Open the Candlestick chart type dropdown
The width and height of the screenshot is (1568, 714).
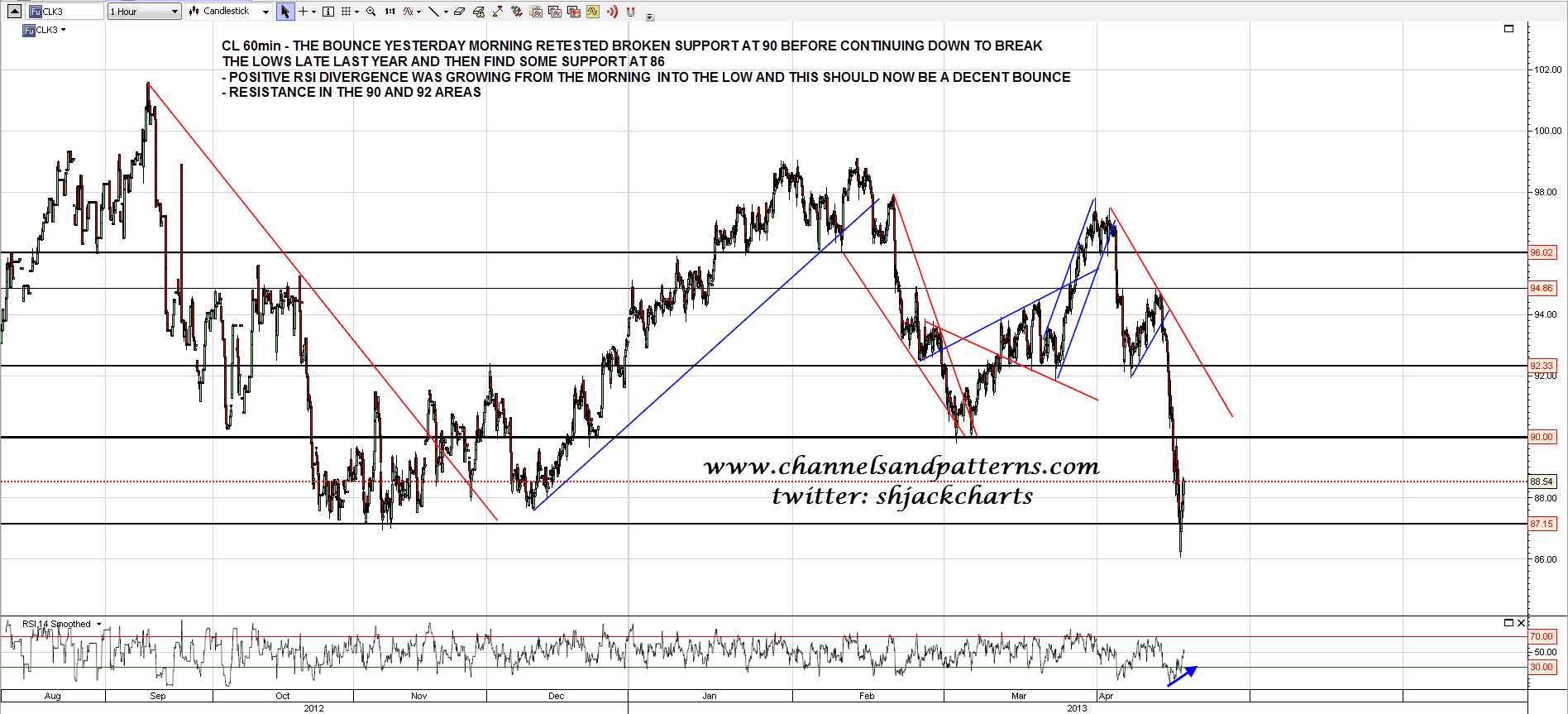[265, 12]
